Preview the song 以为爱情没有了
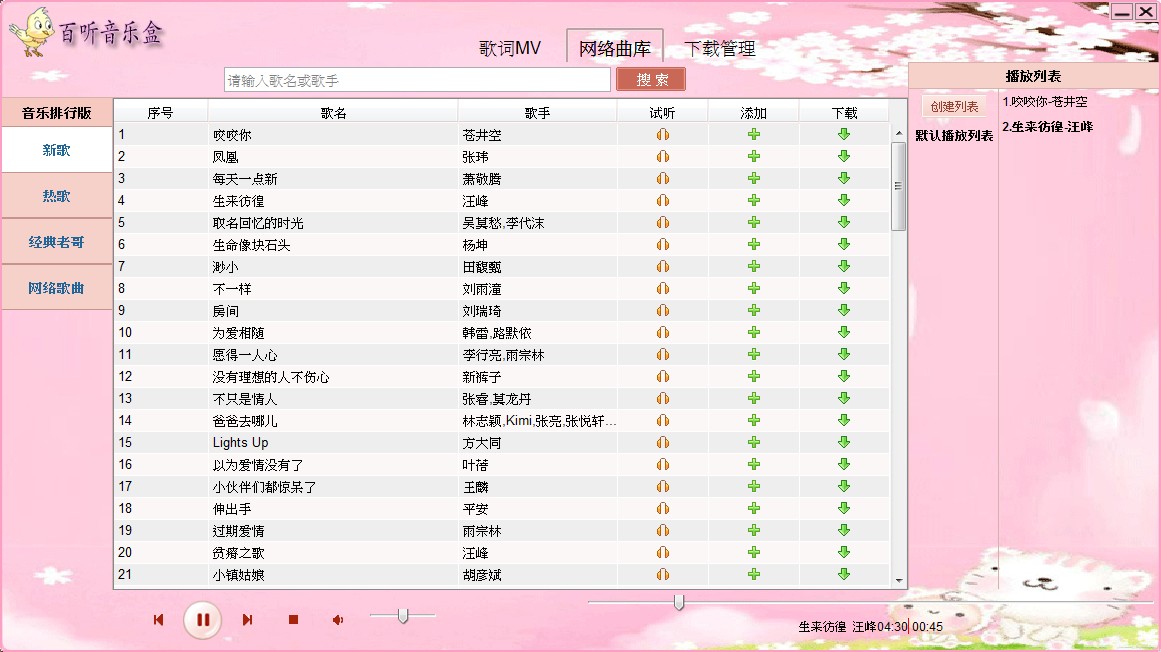The width and height of the screenshot is (1161, 652). (662, 464)
